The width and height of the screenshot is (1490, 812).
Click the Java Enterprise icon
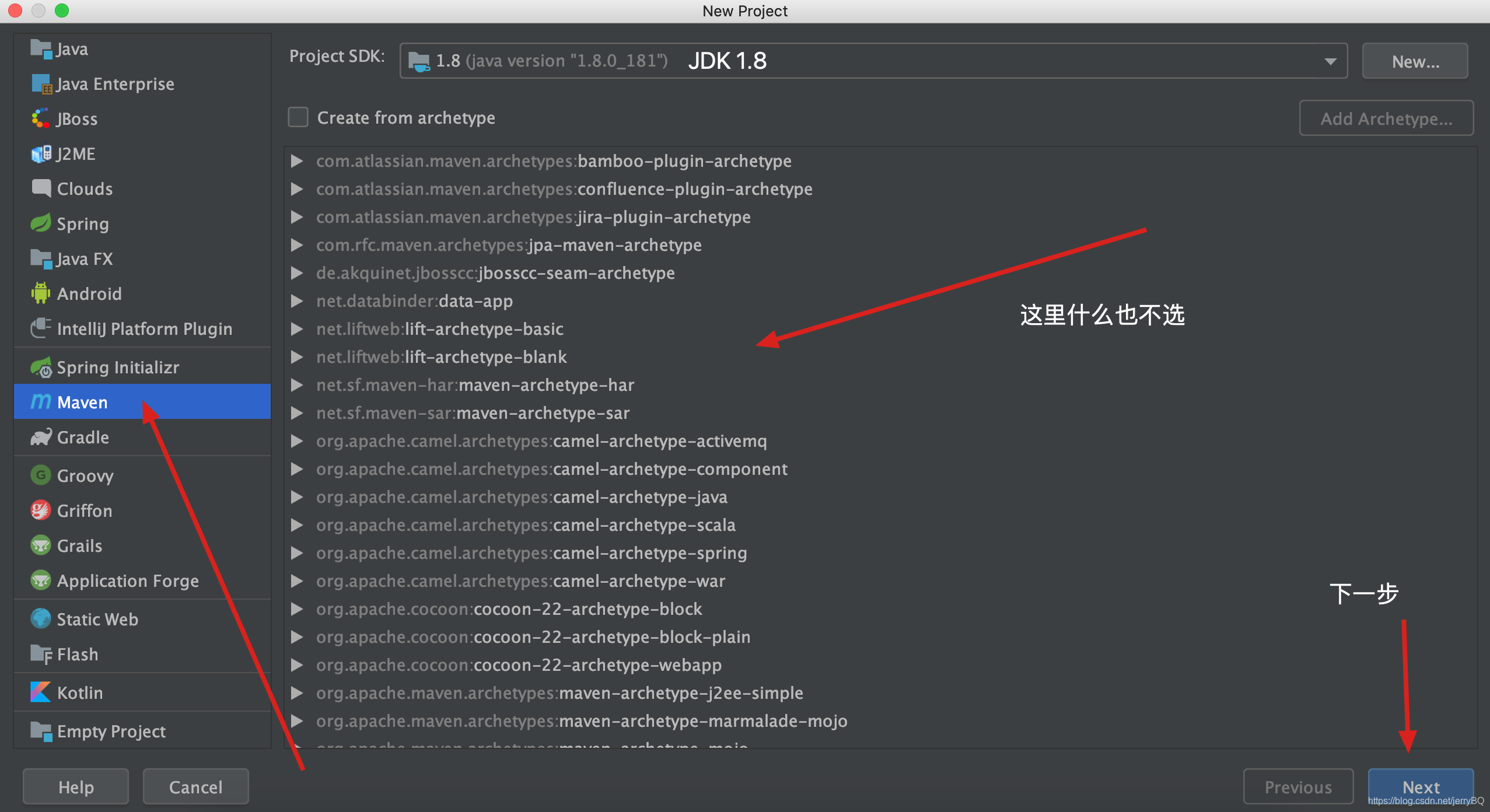(x=41, y=84)
